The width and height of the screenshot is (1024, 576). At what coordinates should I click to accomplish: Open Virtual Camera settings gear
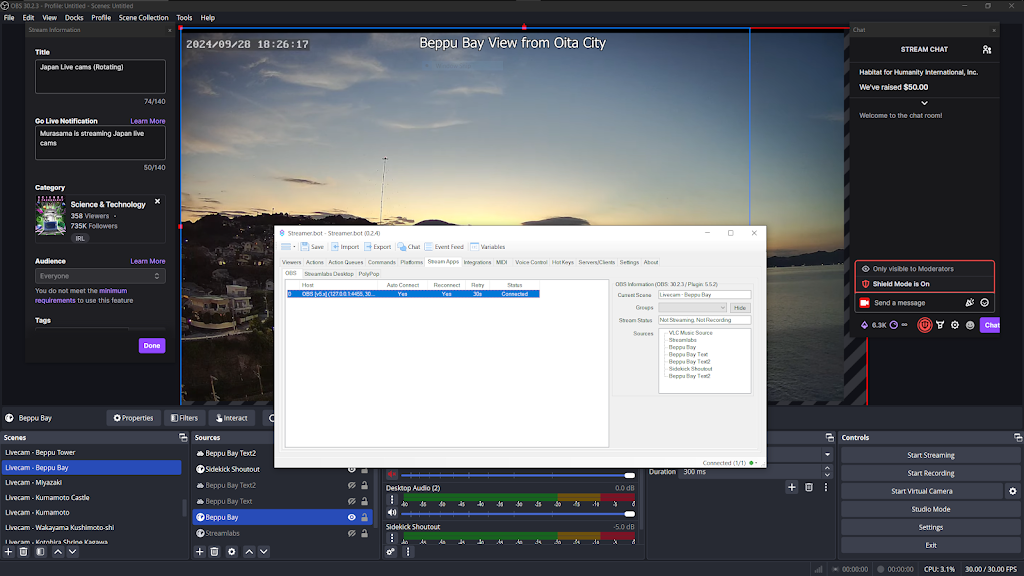click(1012, 491)
